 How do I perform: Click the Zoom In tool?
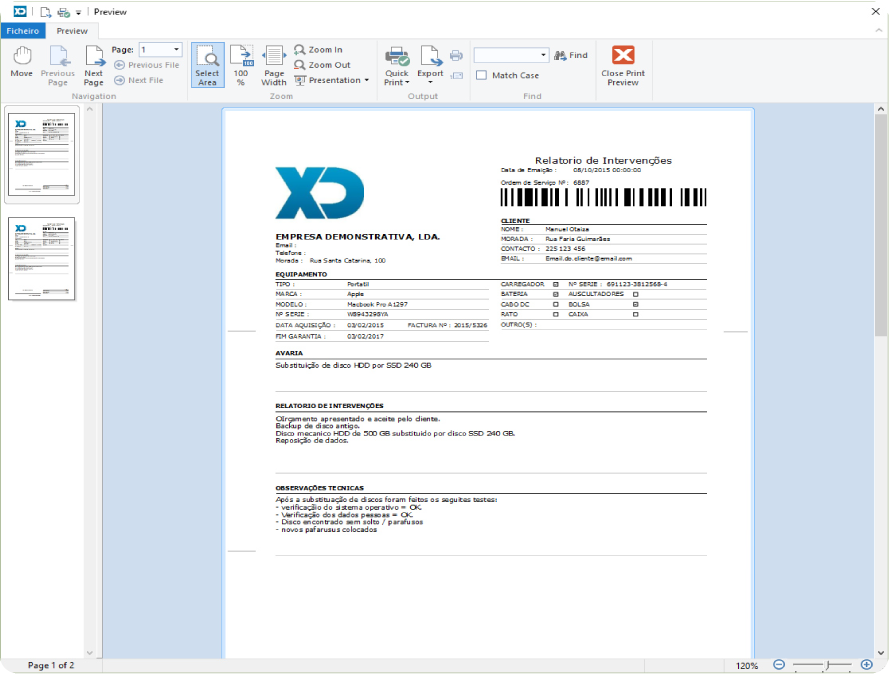pyautogui.click(x=318, y=50)
